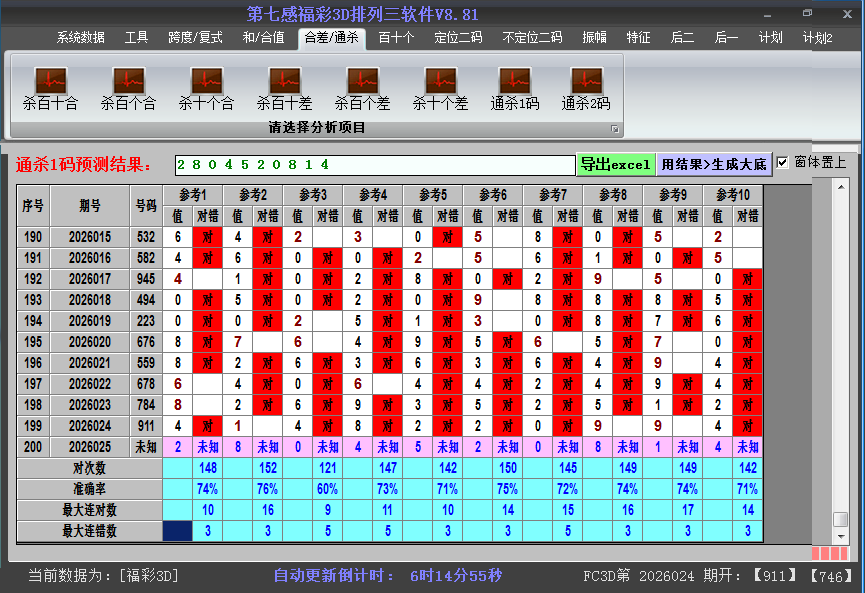
Task: Toggle the 窗体置上 checkbox
Action: [783, 161]
